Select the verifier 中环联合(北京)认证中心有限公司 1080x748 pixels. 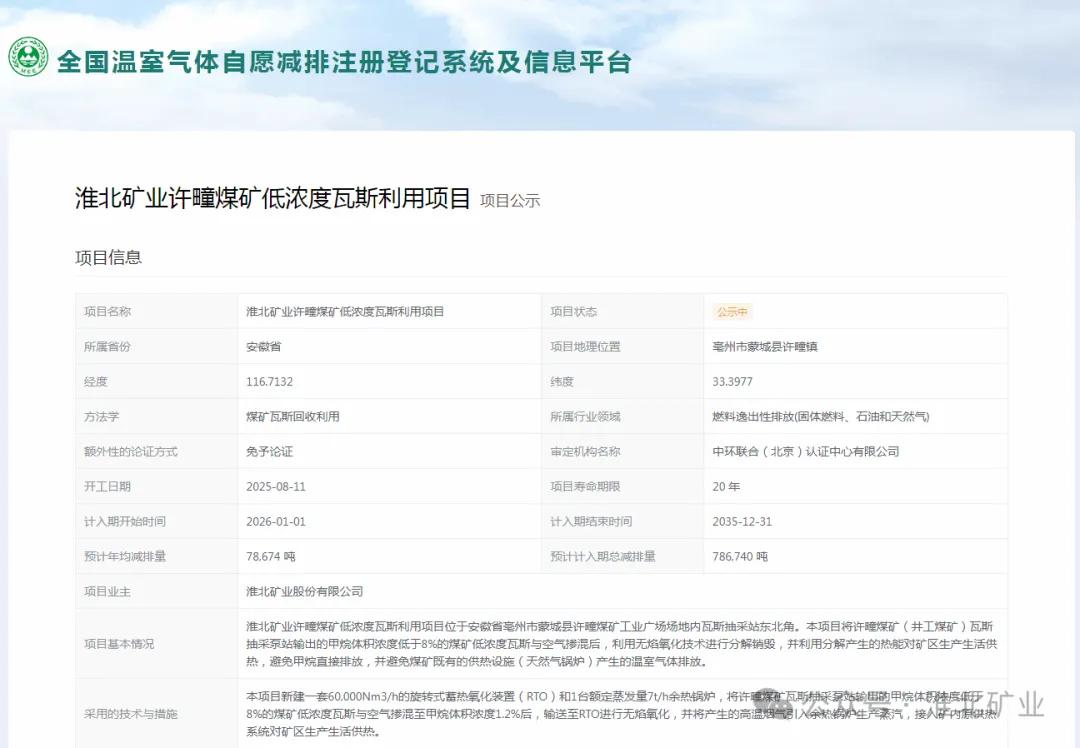point(806,452)
